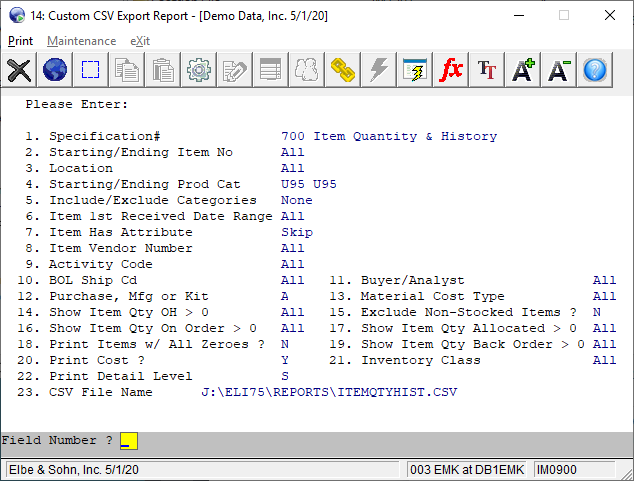Open the eXit menu
This screenshot has width=634, height=481.
pos(140,41)
